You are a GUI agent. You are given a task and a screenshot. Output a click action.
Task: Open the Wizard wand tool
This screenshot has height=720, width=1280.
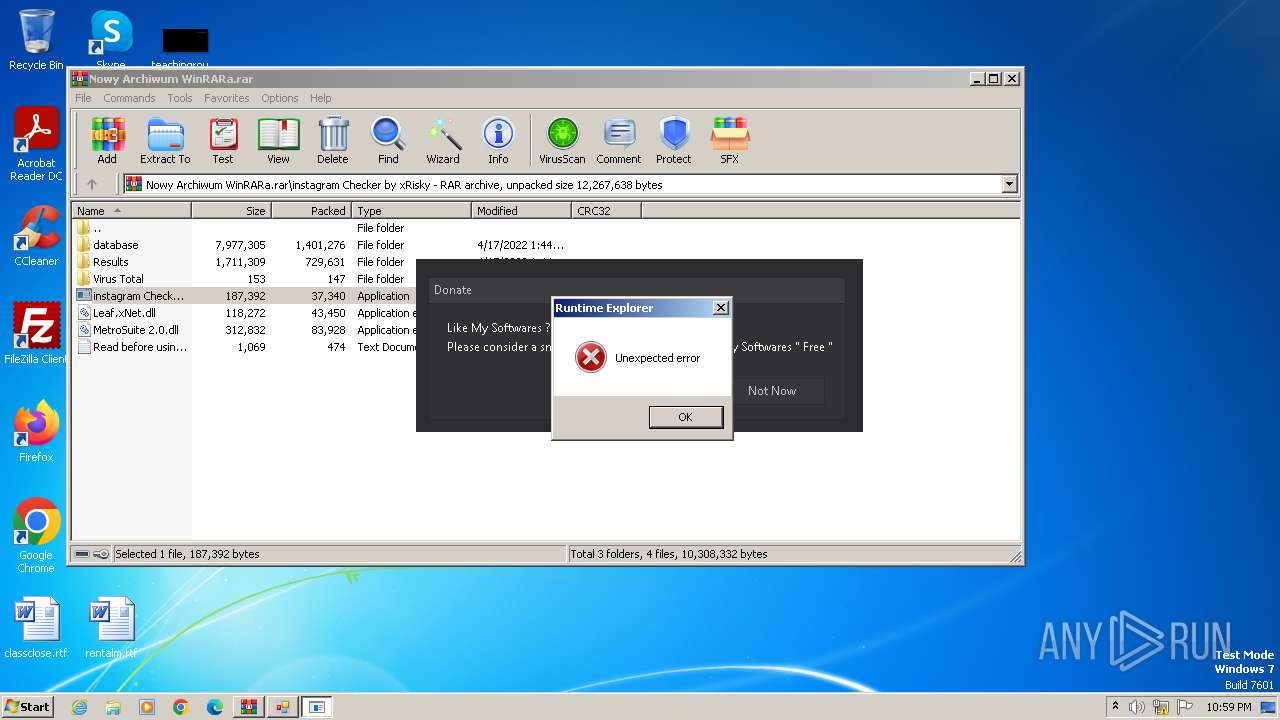pyautogui.click(x=443, y=141)
